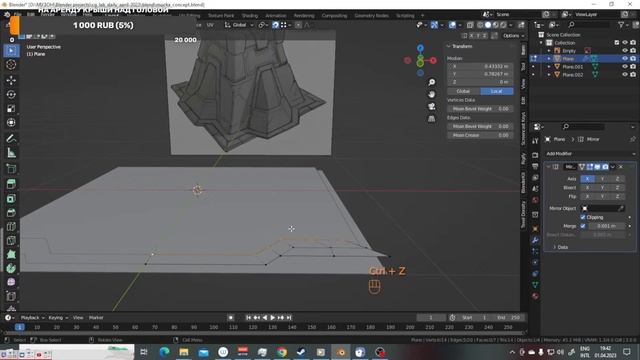Open the timeline View menu
This screenshot has width=640, height=360.
pos(78,318)
